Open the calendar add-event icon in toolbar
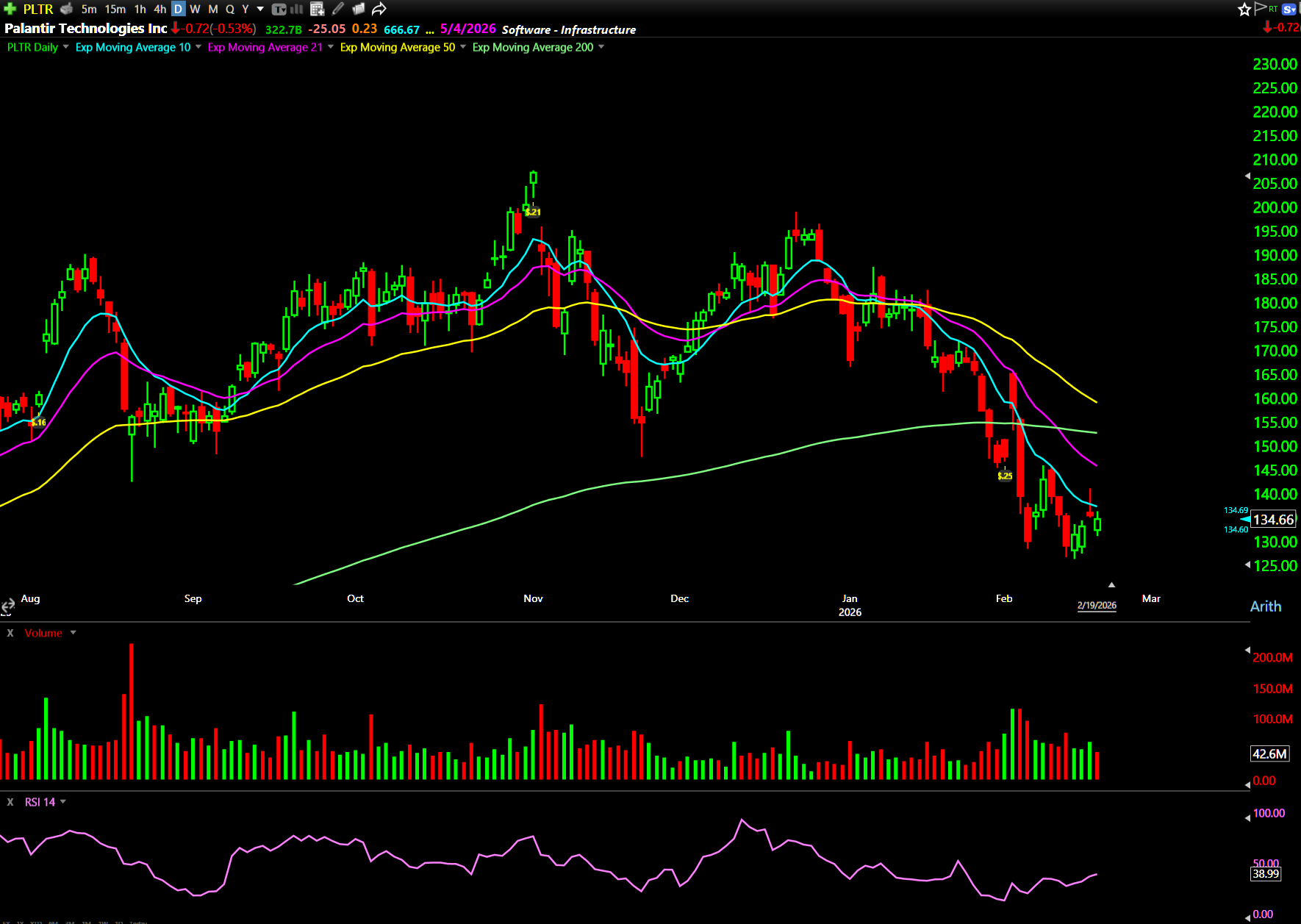 point(318,9)
